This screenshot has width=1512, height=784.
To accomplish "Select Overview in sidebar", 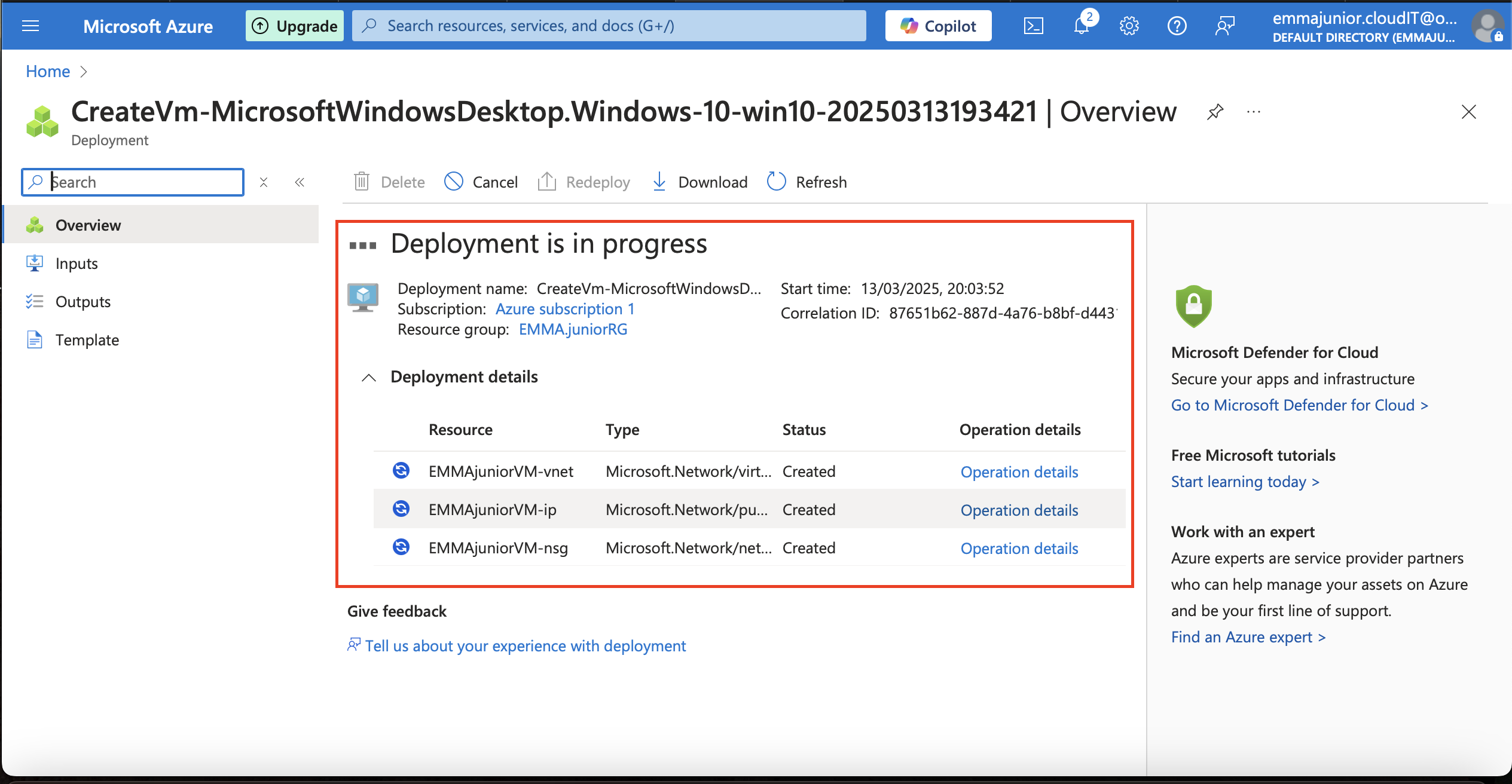I will (x=161, y=225).
